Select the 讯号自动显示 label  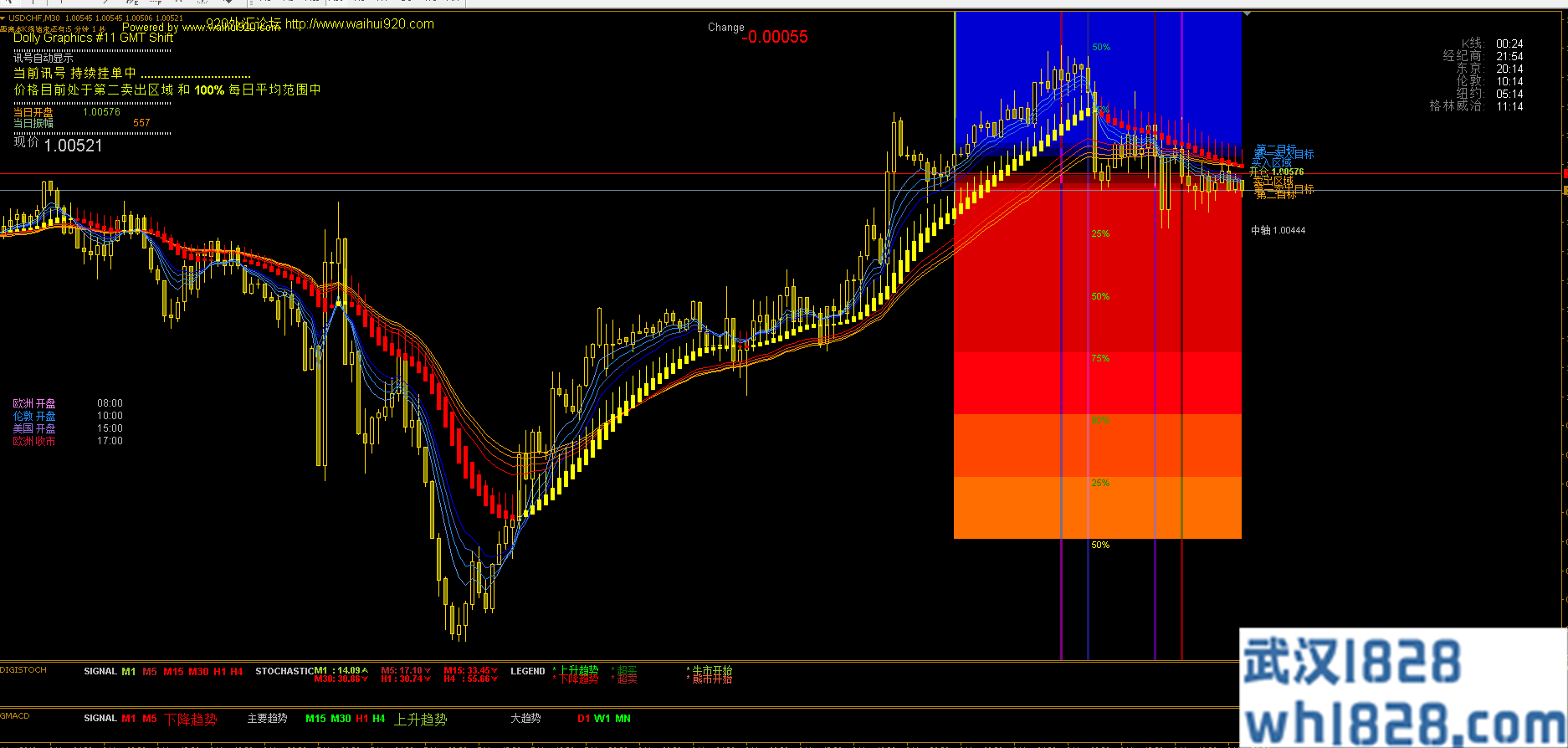[44, 58]
